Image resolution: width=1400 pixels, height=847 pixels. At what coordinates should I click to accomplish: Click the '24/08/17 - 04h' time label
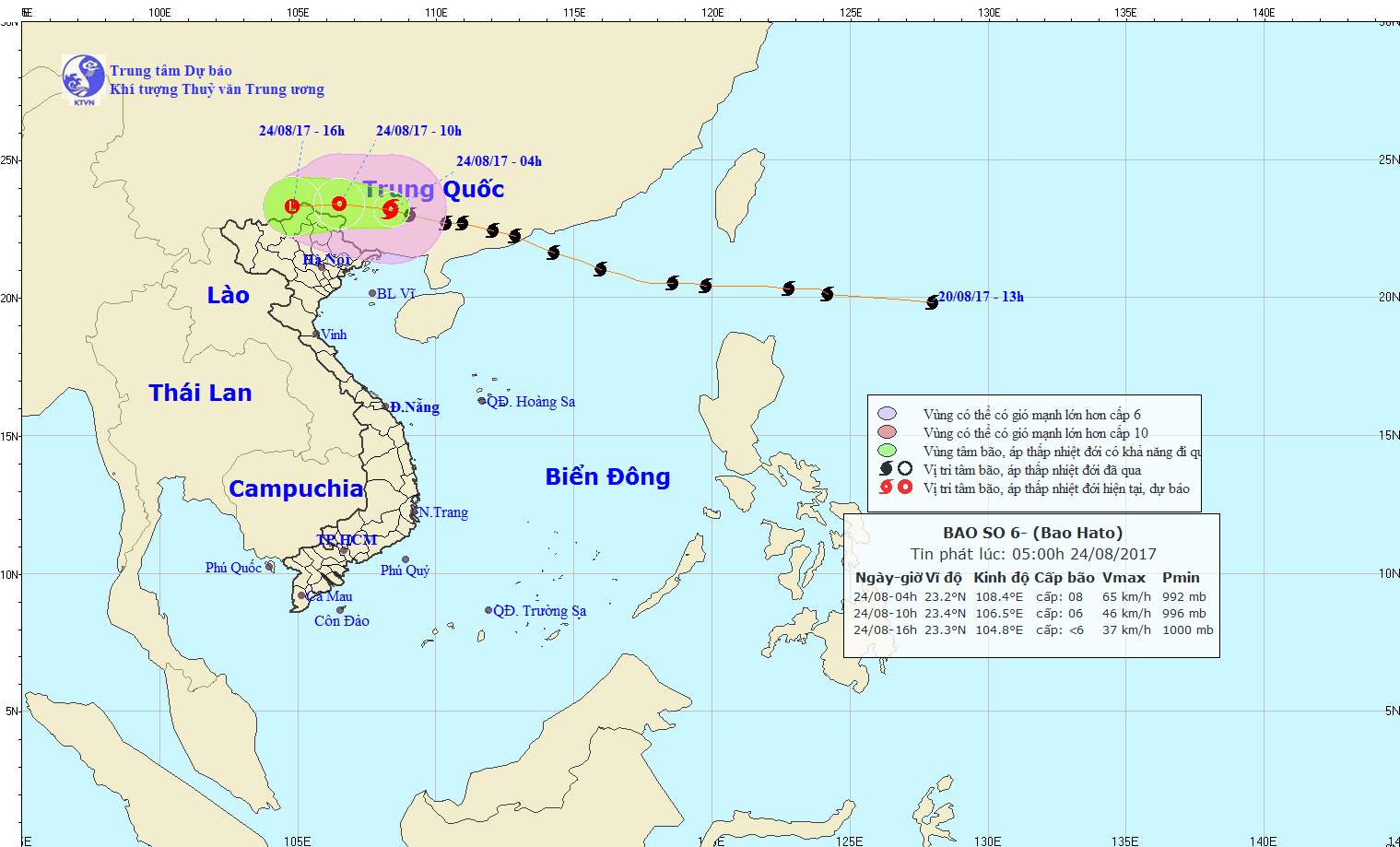(499, 161)
